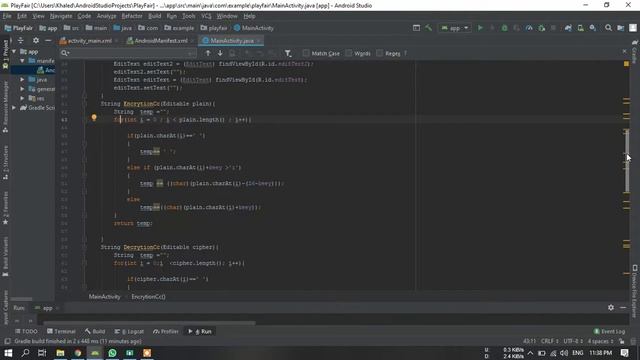Open the File menu
The image size is (640, 360).
pos(7,16)
